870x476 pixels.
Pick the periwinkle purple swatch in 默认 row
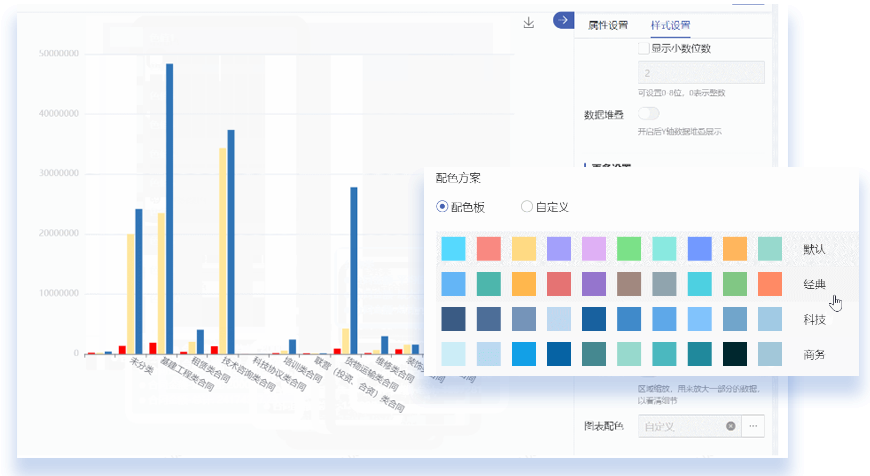tap(559, 249)
